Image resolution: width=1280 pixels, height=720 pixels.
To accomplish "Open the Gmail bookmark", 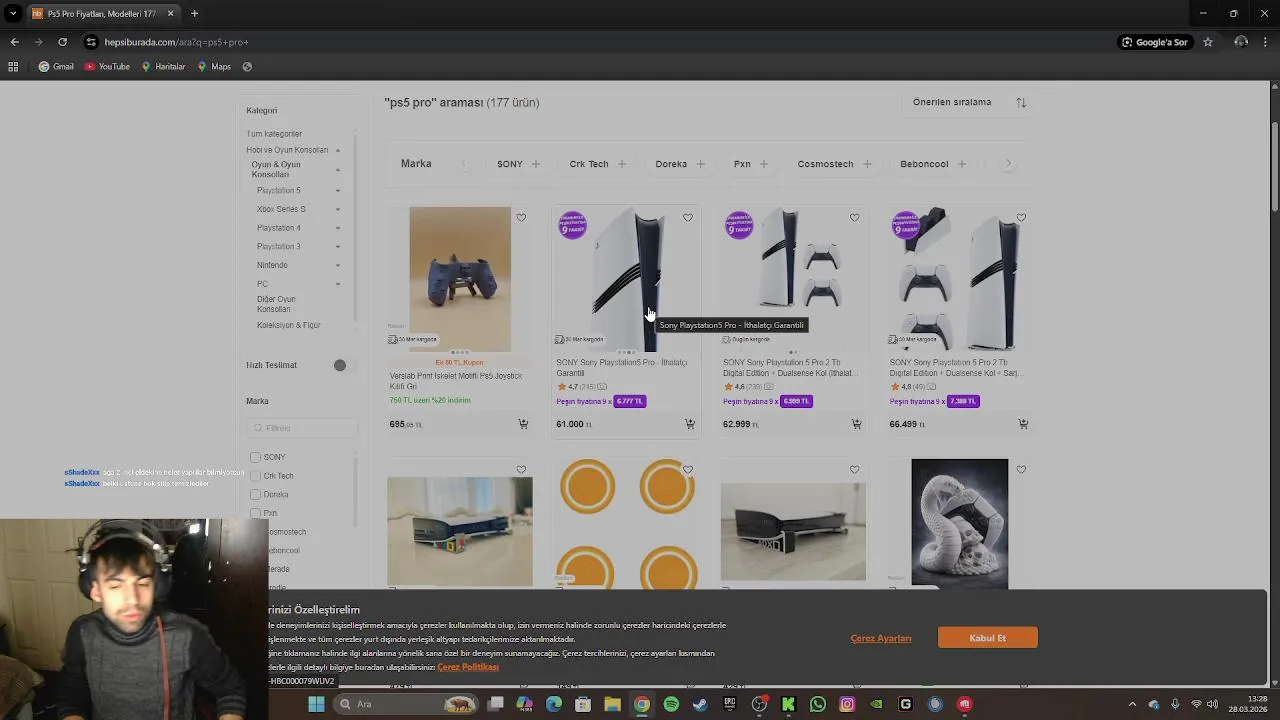I will [x=56, y=67].
